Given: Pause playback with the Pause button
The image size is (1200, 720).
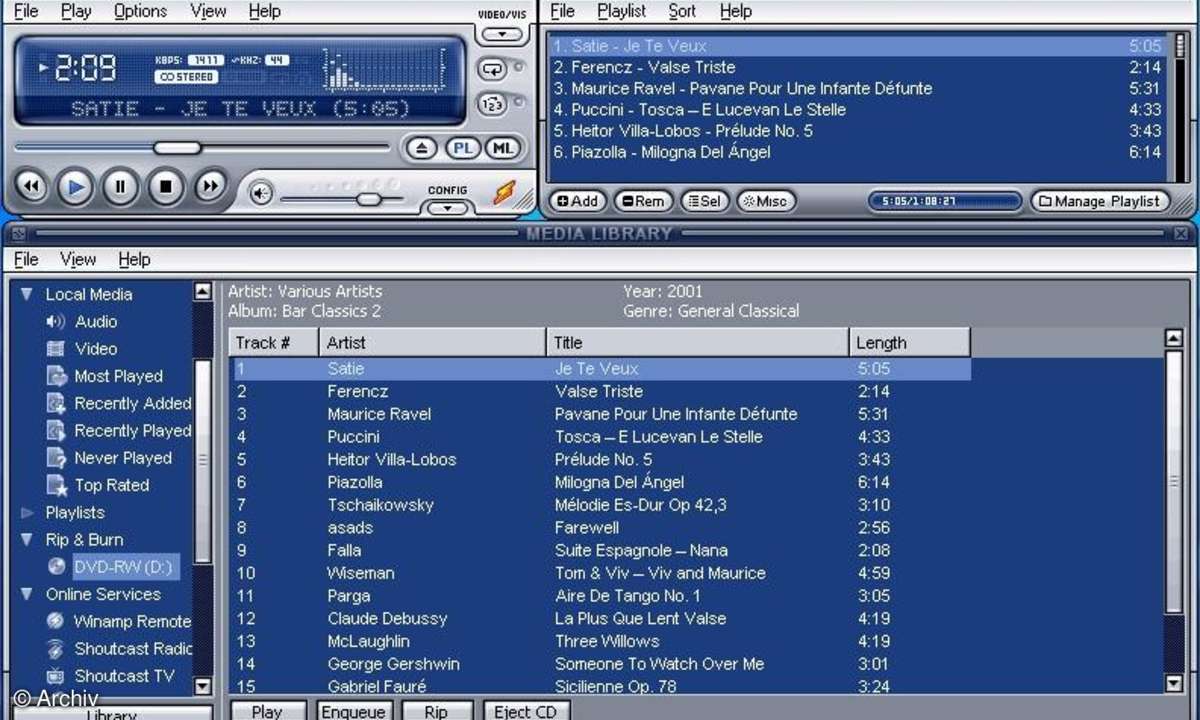Looking at the screenshot, I should click(x=120, y=186).
